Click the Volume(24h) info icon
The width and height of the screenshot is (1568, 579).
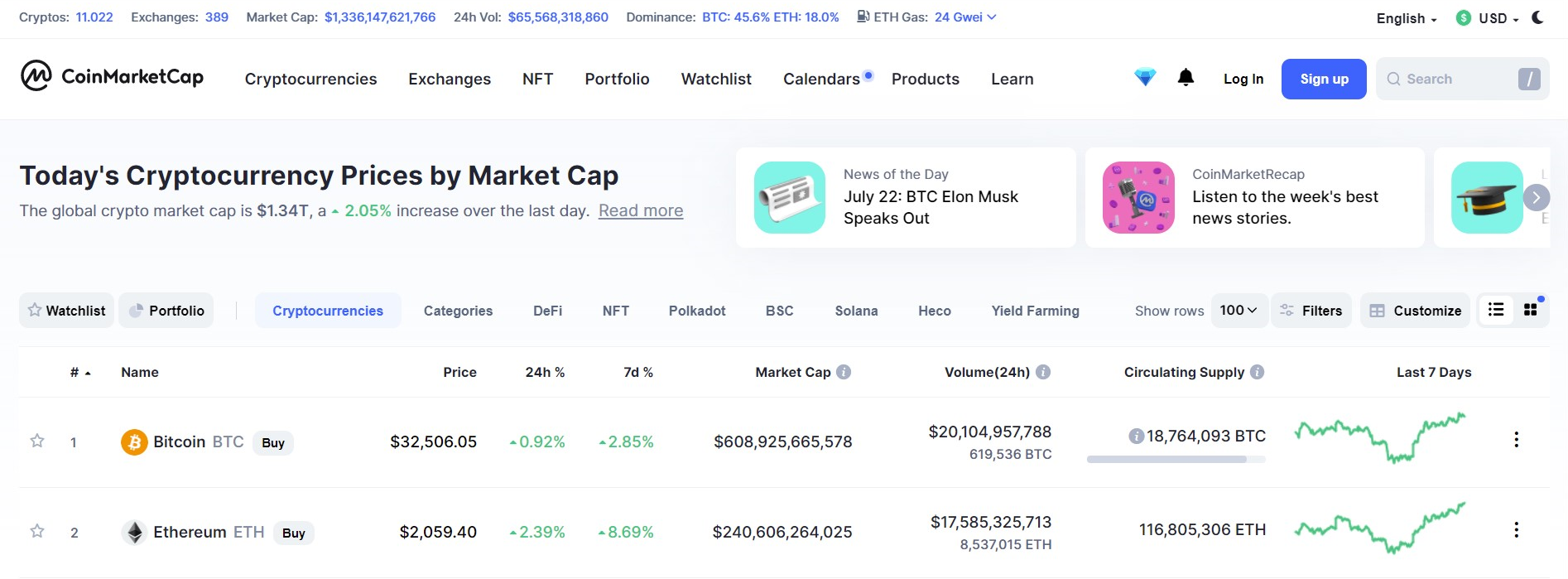coord(1043,372)
